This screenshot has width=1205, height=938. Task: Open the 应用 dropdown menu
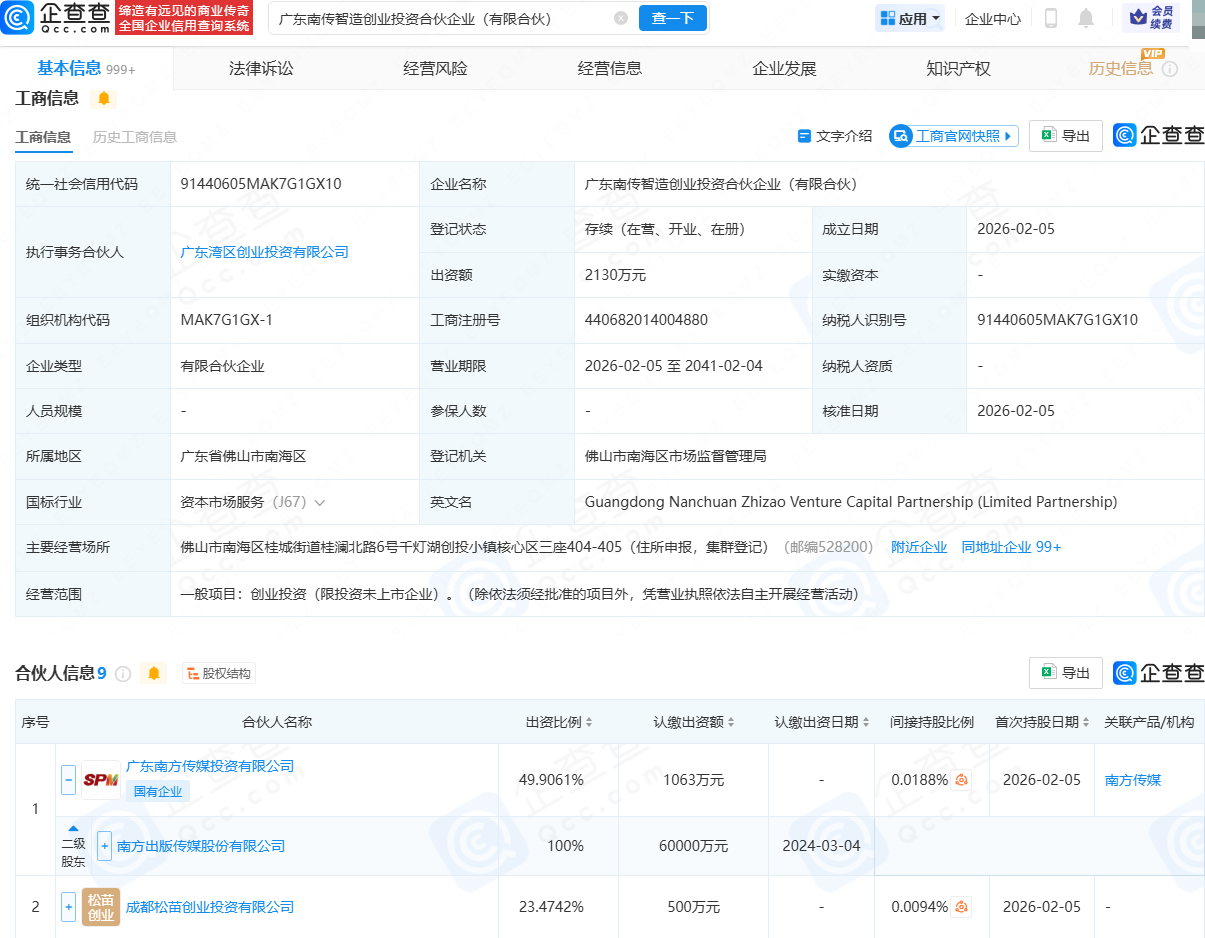pos(909,18)
